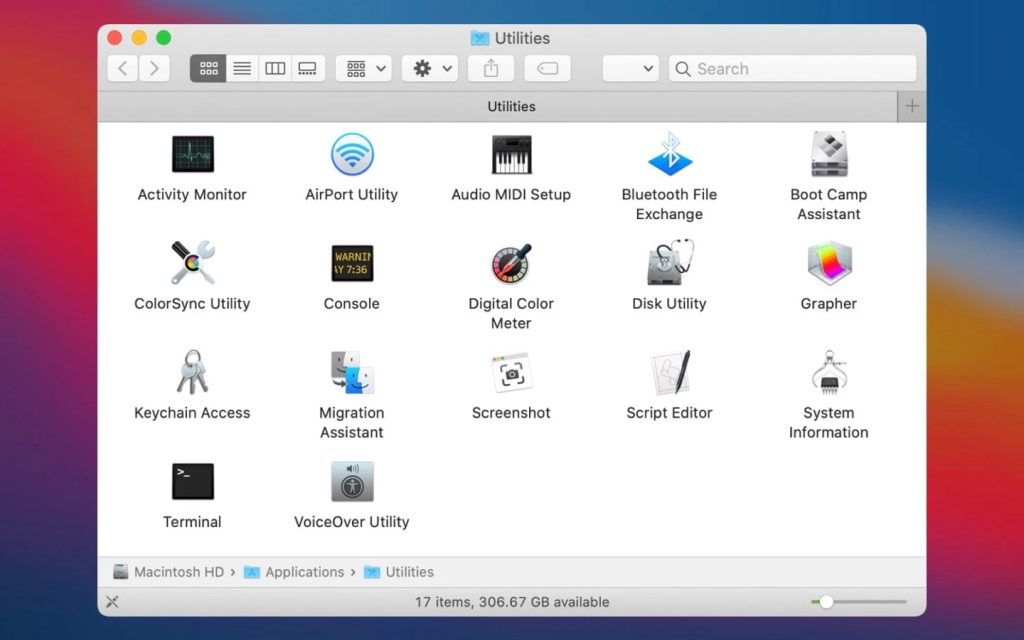Viewport: 1024px width, 640px height.
Task: Open the Terminal app
Action: pyautogui.click(x=191, y=482)
